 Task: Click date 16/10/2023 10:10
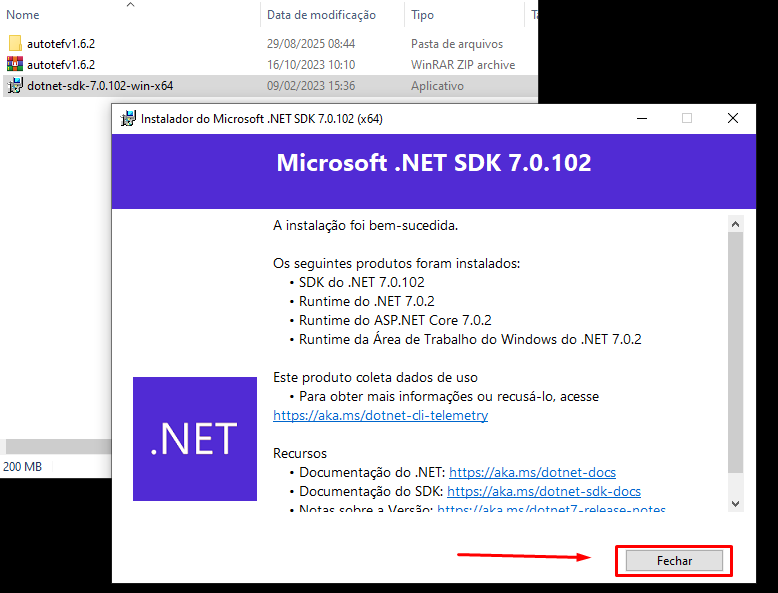click(311, 65)
